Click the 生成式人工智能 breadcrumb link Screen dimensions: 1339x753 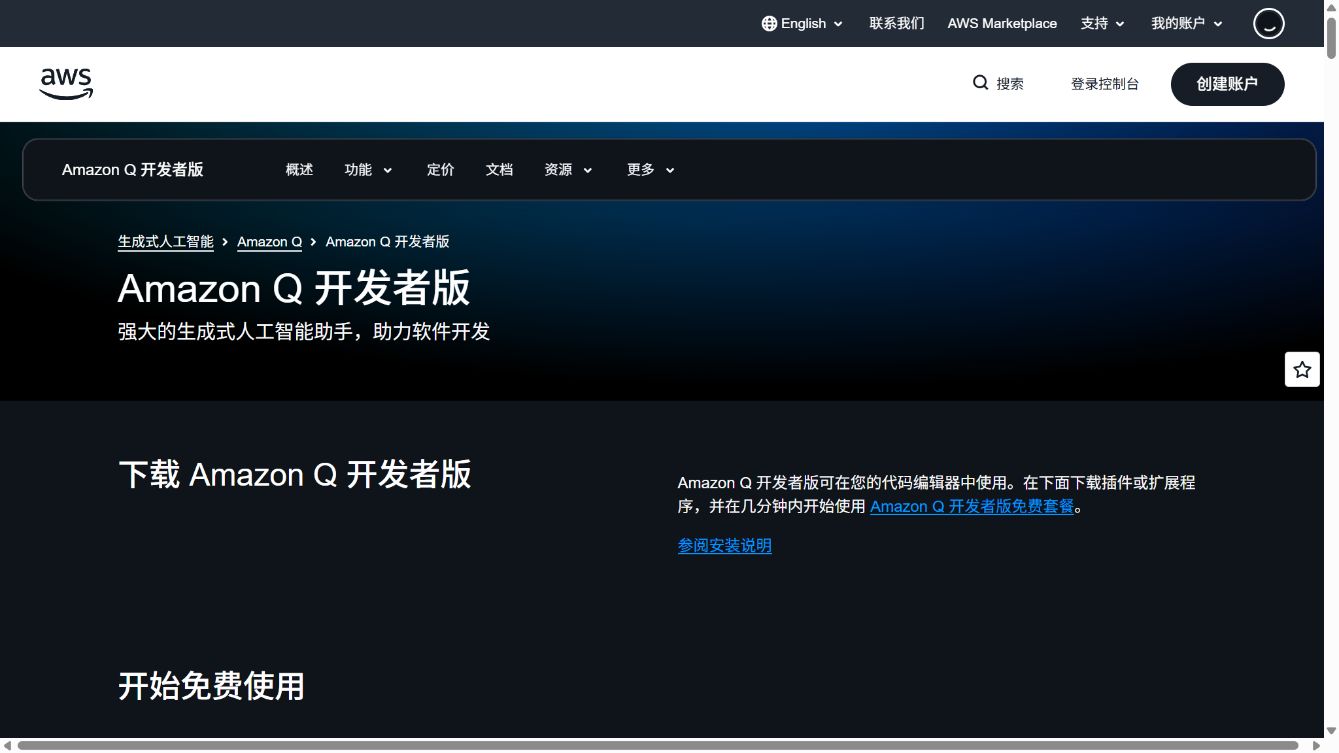[x=166, y=242]
